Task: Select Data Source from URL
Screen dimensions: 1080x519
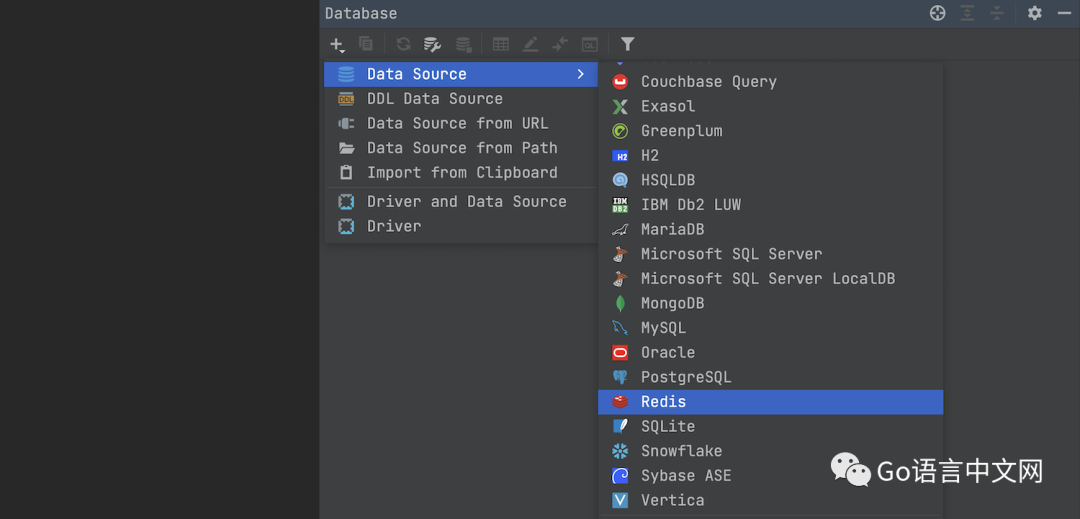Action: (x=457, y=123)
